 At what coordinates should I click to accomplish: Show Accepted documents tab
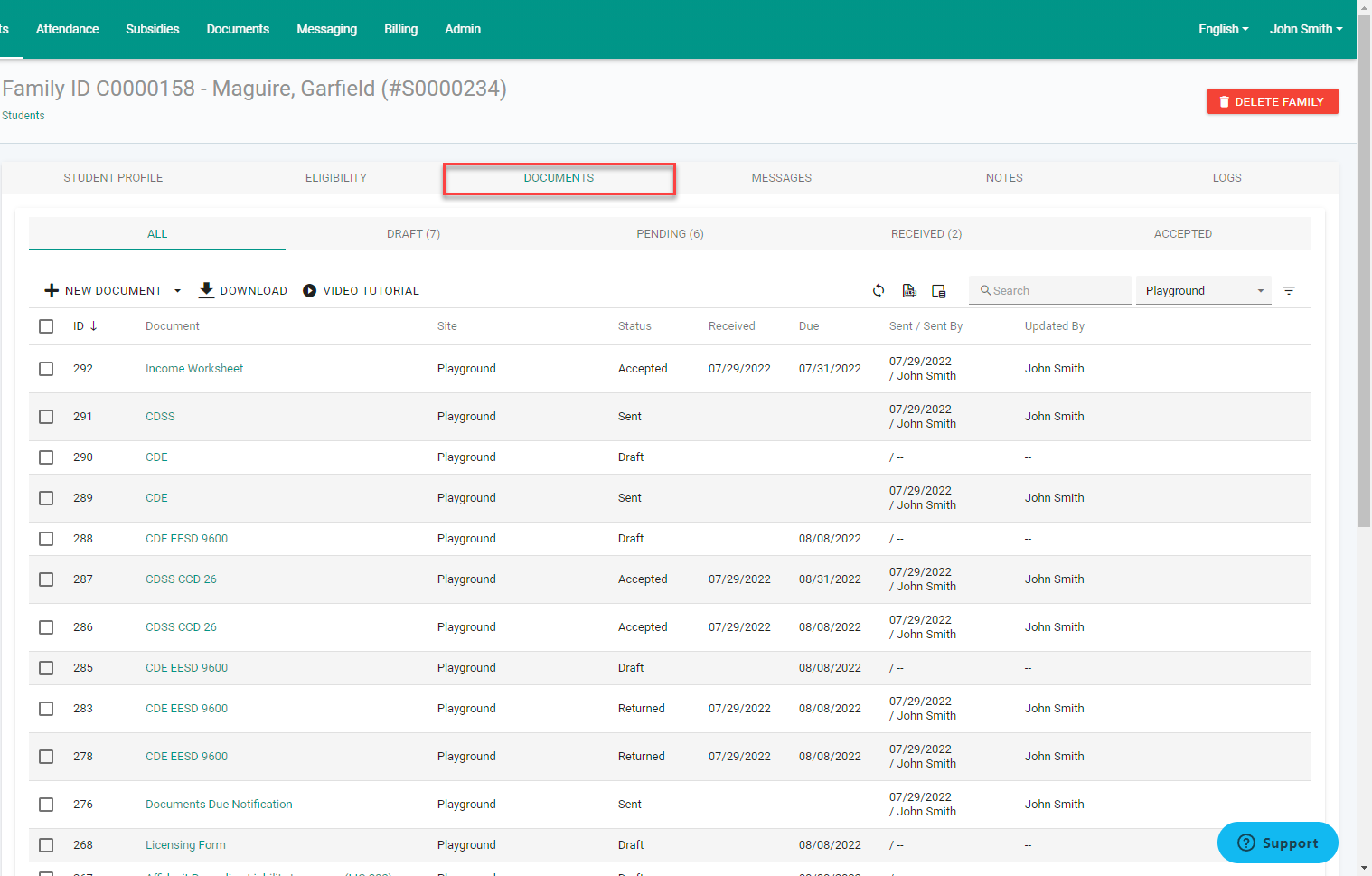pyautogui.click(x=1183, y=234)
